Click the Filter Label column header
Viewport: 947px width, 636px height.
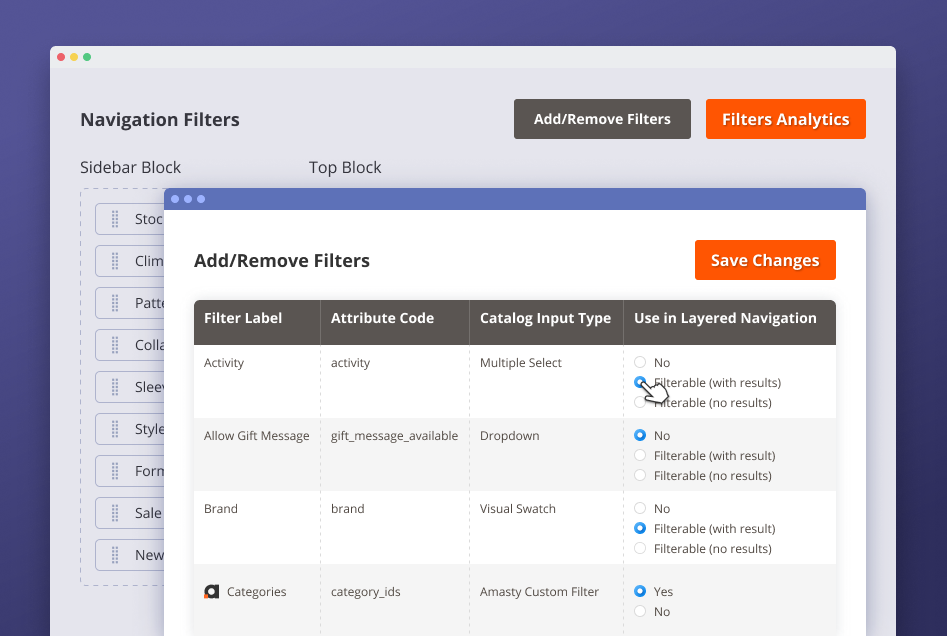(243, 318)
